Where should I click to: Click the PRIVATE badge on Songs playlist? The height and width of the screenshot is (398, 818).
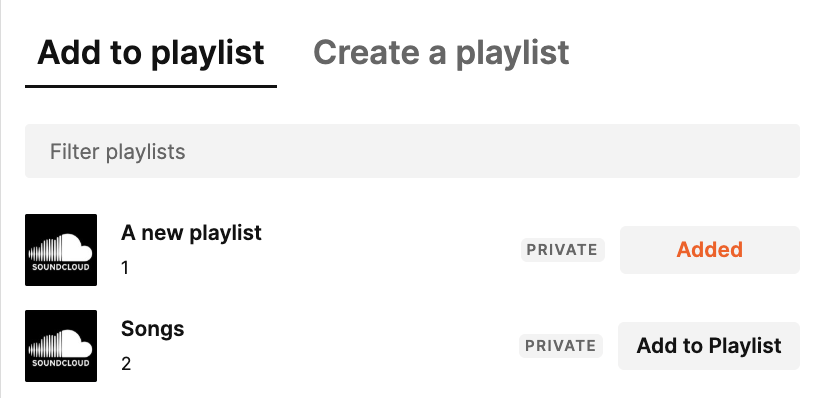tap(561, 346)
